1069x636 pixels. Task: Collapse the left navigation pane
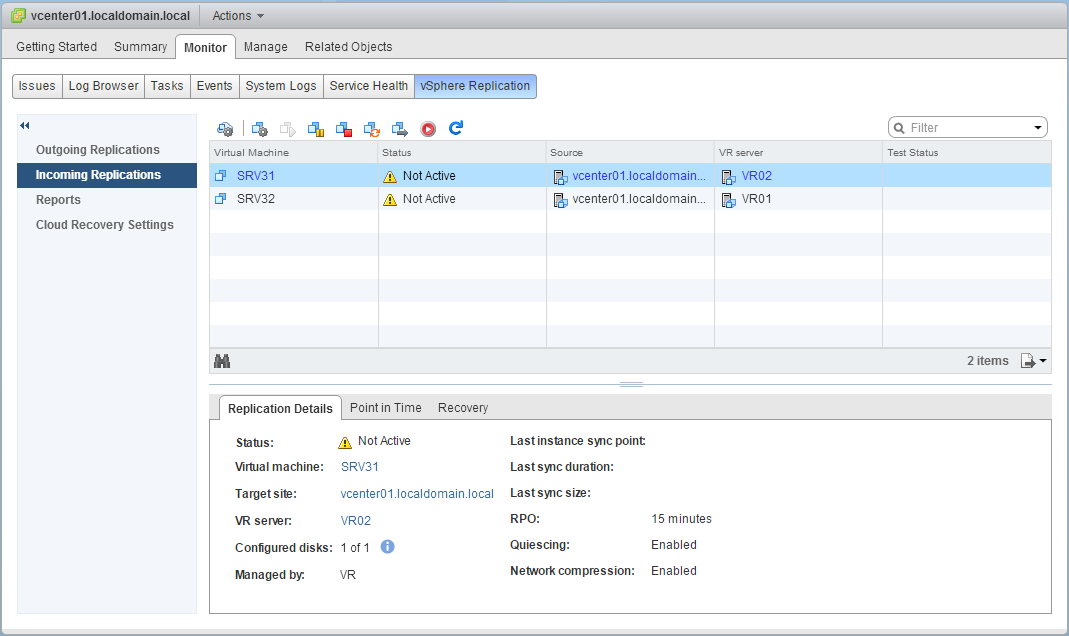coord(24,125)
